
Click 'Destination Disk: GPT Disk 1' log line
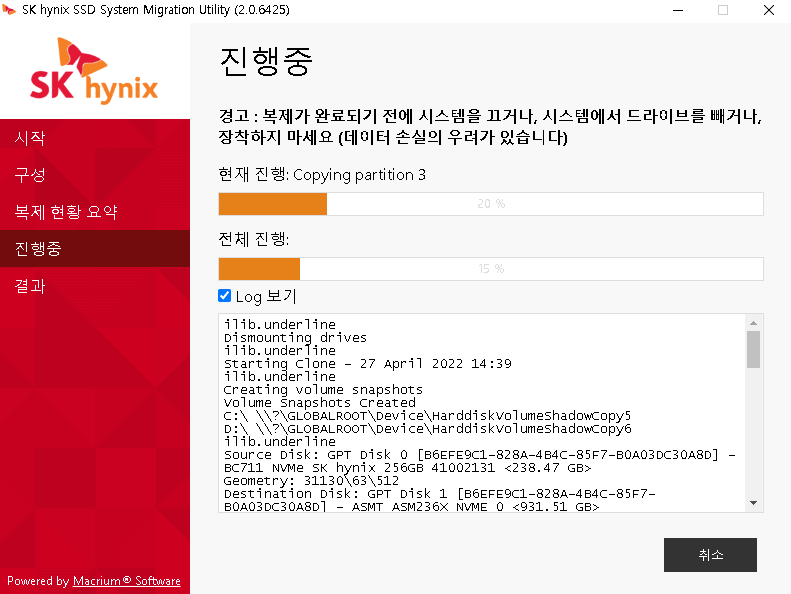point(439,494)
